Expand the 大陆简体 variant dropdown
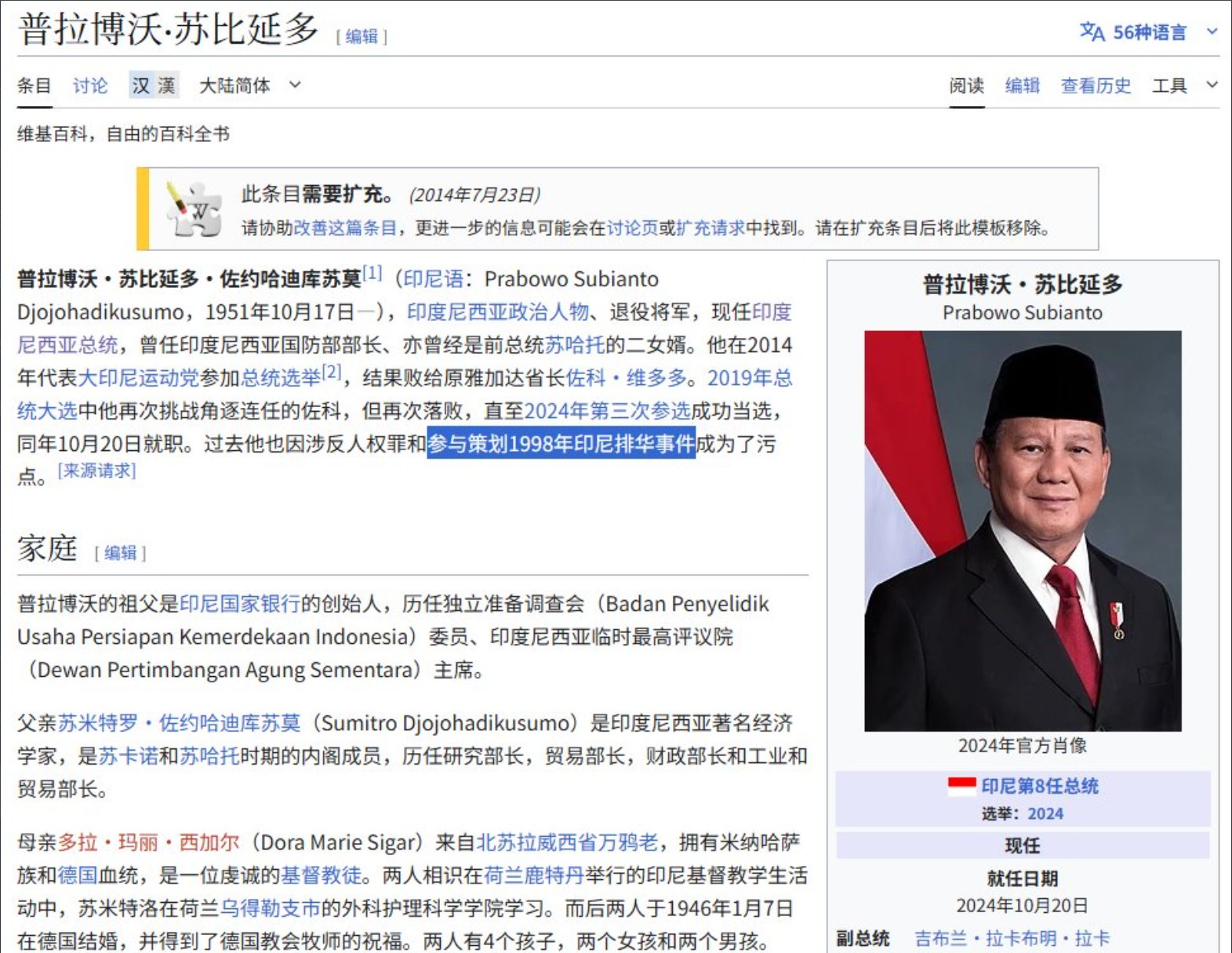Viewport: 1232px width, 953px height. point(250,85)
